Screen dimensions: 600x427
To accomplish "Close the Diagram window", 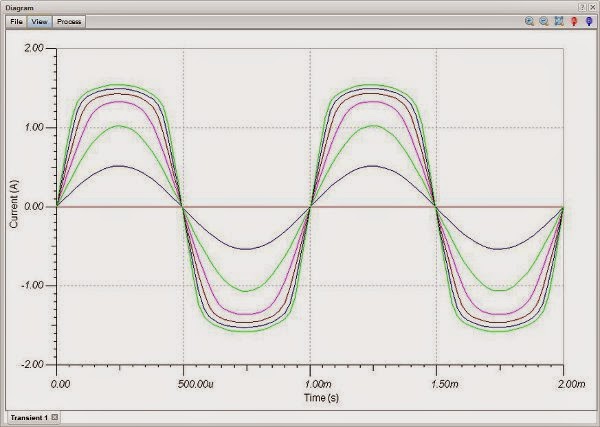I will coord(592,7).
